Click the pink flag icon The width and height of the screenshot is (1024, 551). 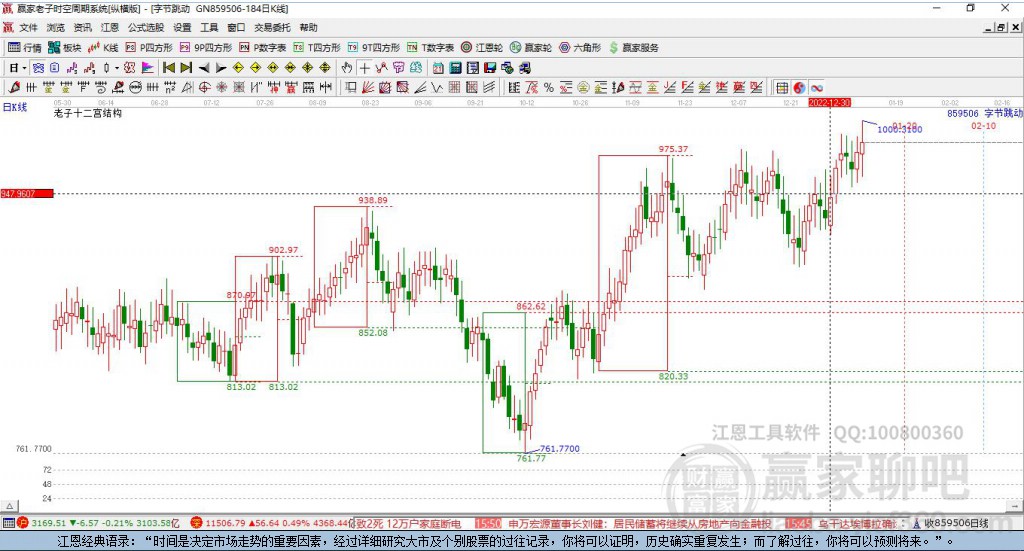(148, 68)
